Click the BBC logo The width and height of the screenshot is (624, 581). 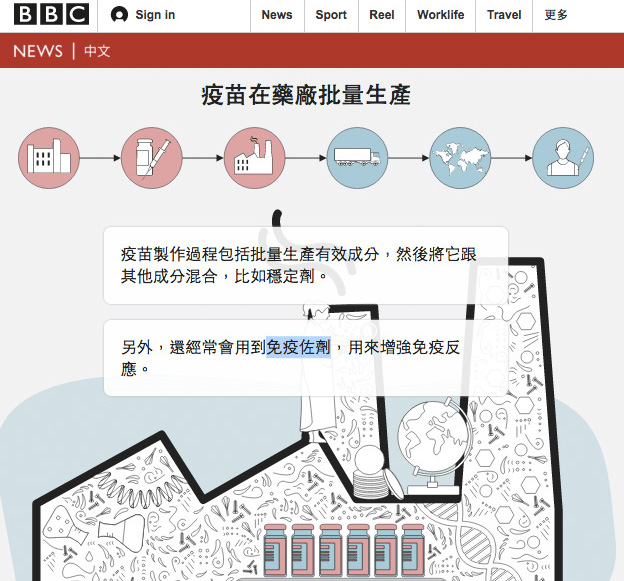(51, 15)
